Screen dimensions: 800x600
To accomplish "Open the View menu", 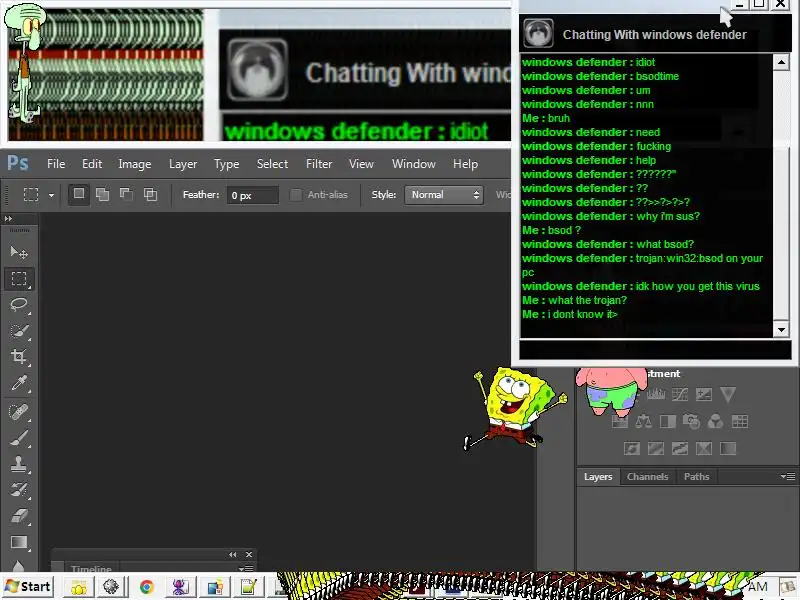I will tap(361, 164).
